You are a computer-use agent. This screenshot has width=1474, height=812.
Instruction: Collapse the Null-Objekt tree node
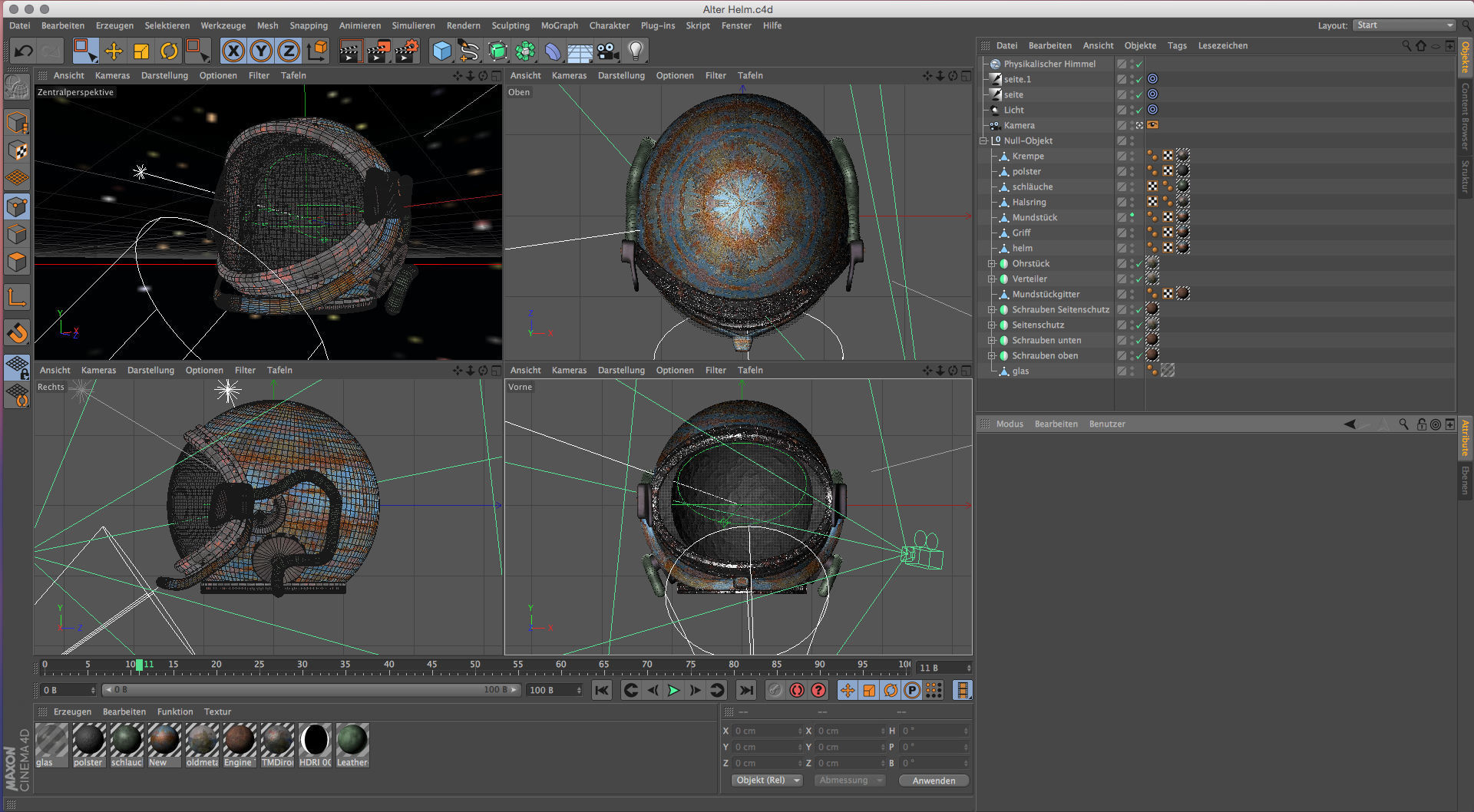(983, 140)
